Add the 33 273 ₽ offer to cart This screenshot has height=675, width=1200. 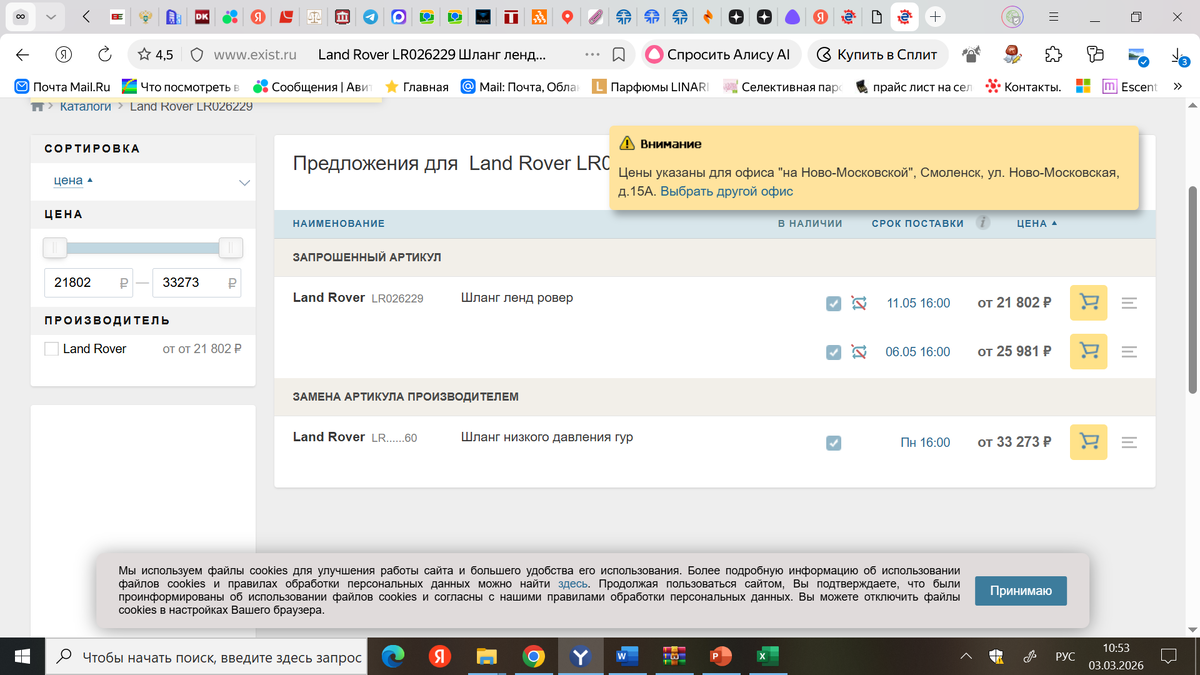tap(1088, 441)
